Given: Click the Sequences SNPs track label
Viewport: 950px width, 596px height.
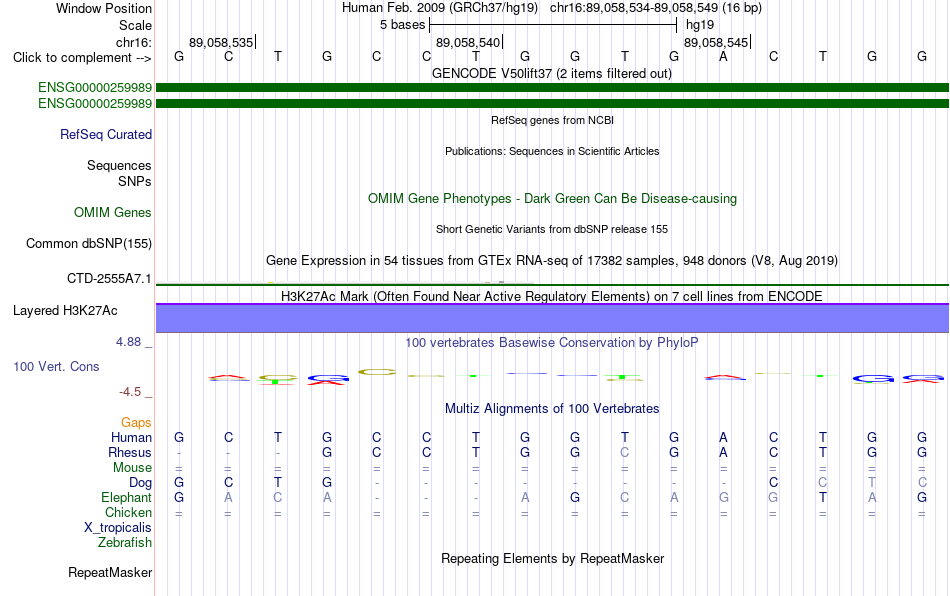Looking at the screenshot, I should pyautogui.click(x=119, y=173).
